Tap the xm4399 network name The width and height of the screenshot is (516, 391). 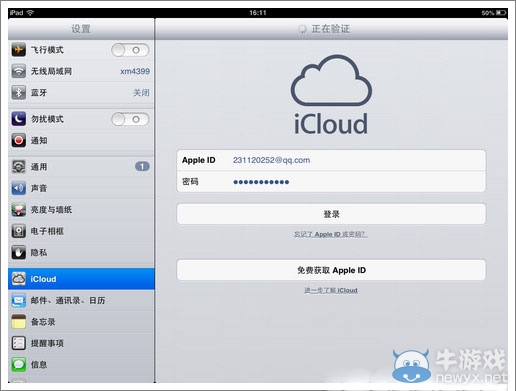pos(135,71)
